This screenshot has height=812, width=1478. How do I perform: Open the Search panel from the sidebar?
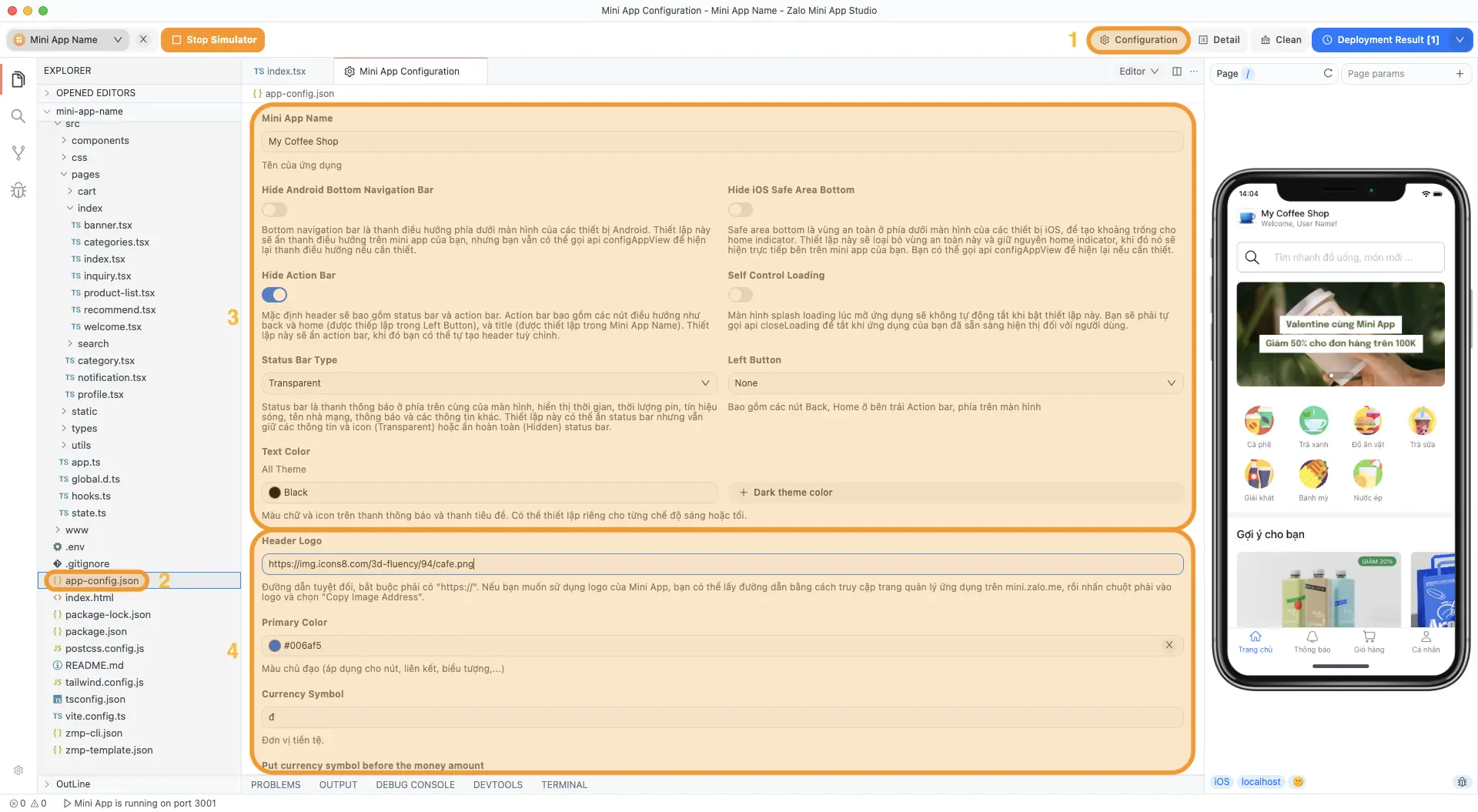tap(18, 116)
